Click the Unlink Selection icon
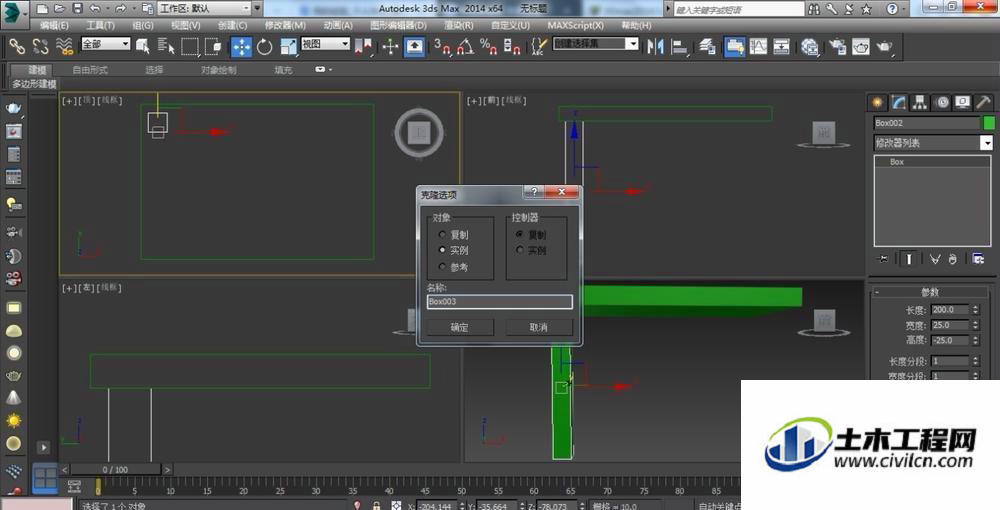The width and height of the screenshot is (1000, 510). pyautogui.click(x=40, y=46)
